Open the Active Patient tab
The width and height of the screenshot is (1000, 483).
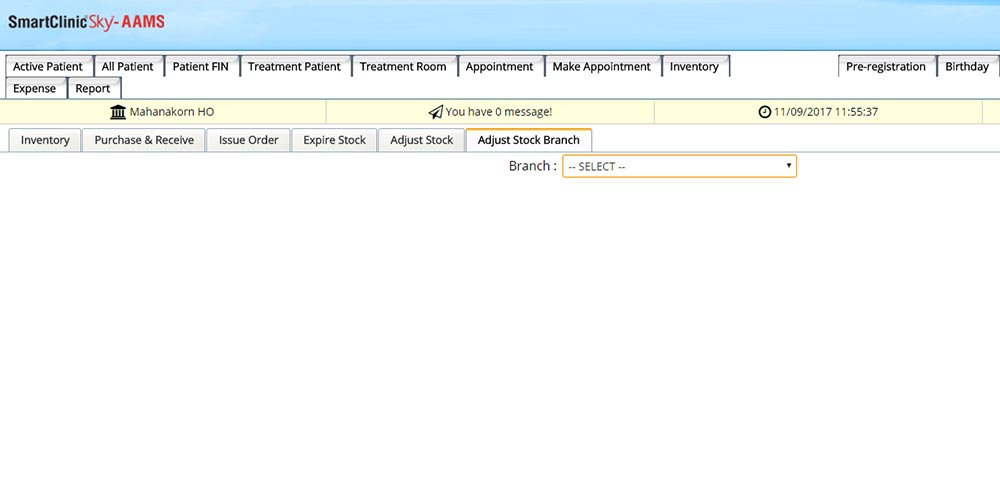[48, 67]
